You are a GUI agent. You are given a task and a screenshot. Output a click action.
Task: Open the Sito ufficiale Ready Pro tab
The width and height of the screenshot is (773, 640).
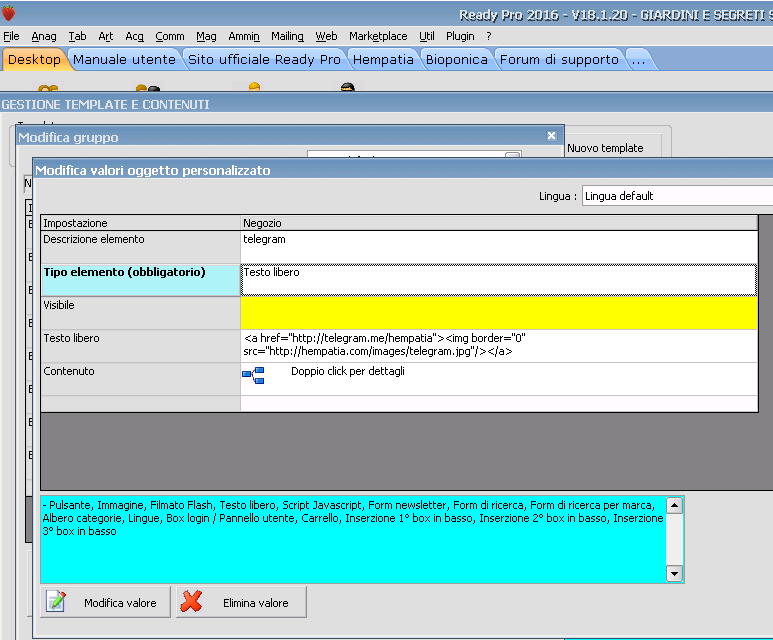click(x=264, y=60)
